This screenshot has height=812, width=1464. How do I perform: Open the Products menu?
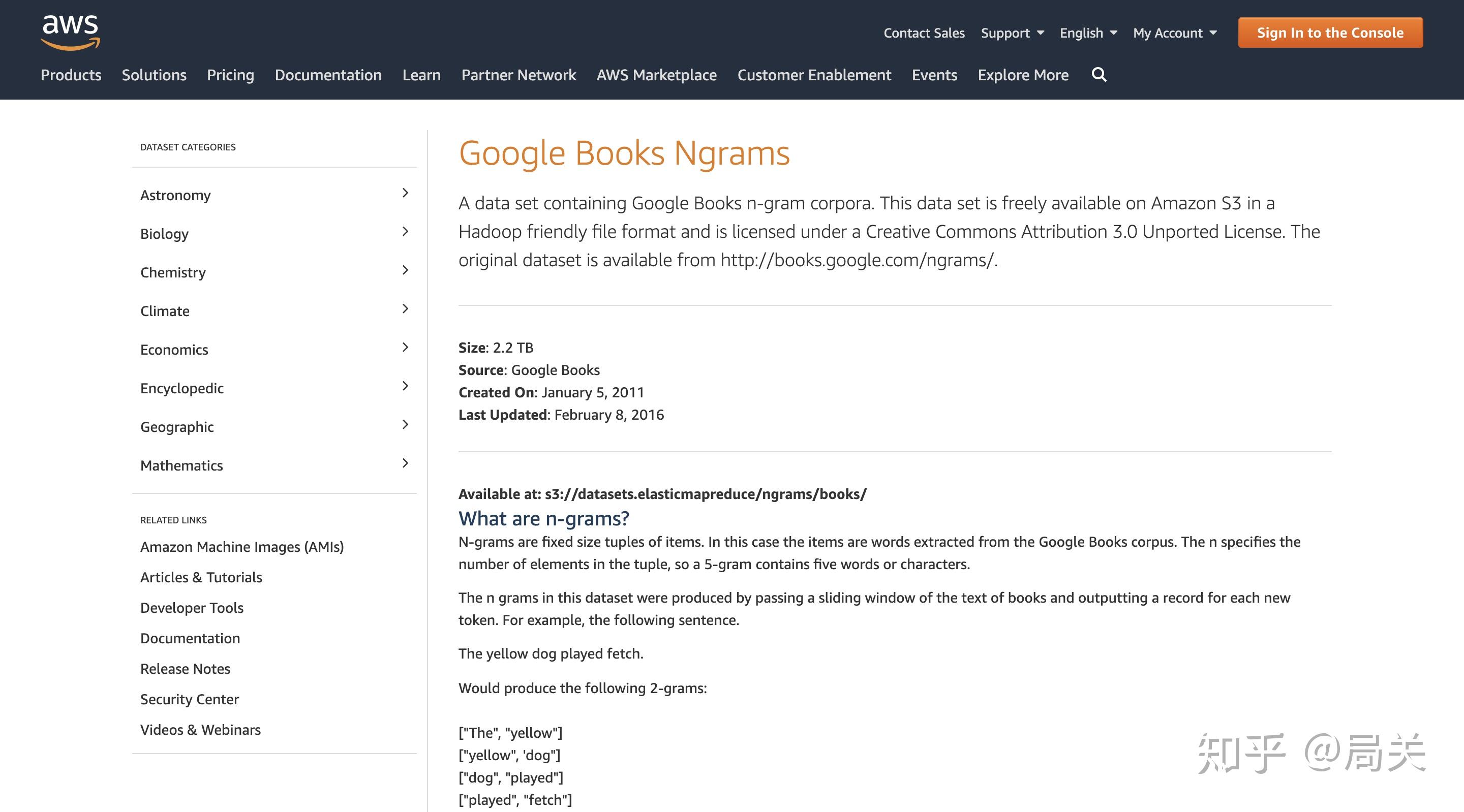[71, 75]
